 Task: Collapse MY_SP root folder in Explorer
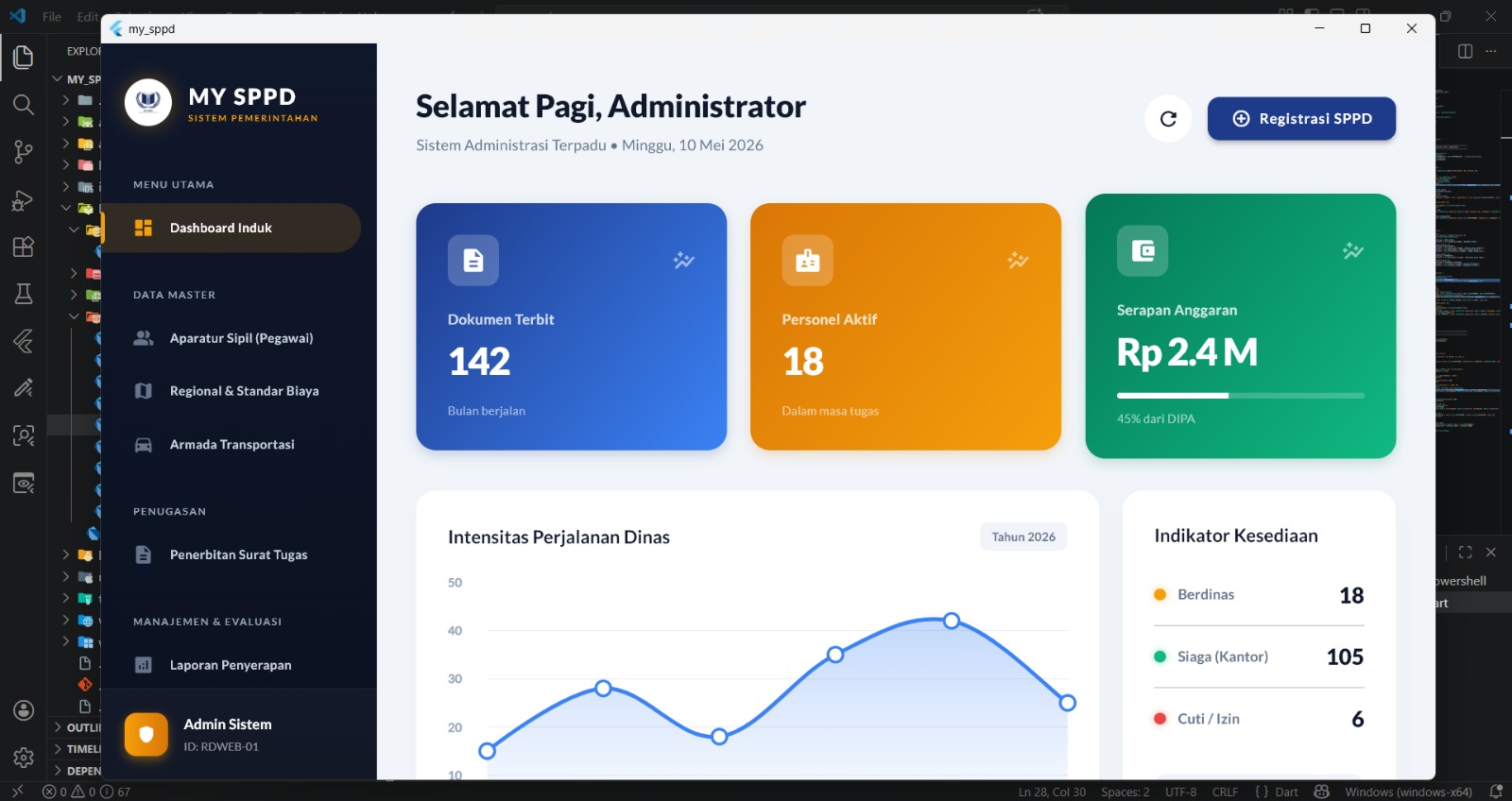(58, 79)
